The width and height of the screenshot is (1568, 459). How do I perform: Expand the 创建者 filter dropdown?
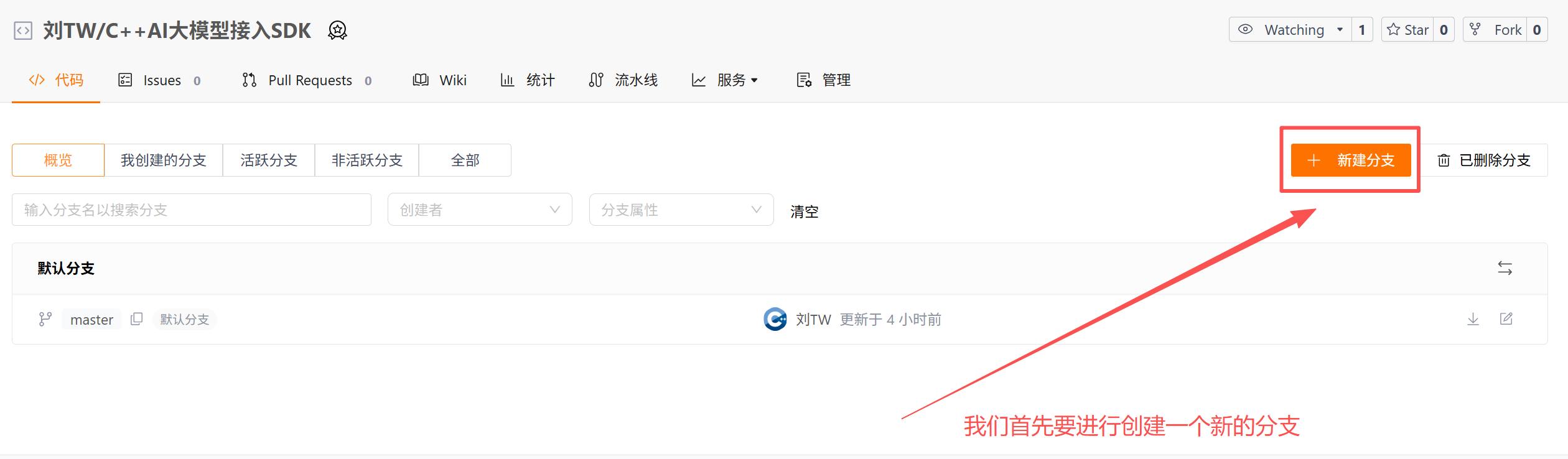coord(480,210)
